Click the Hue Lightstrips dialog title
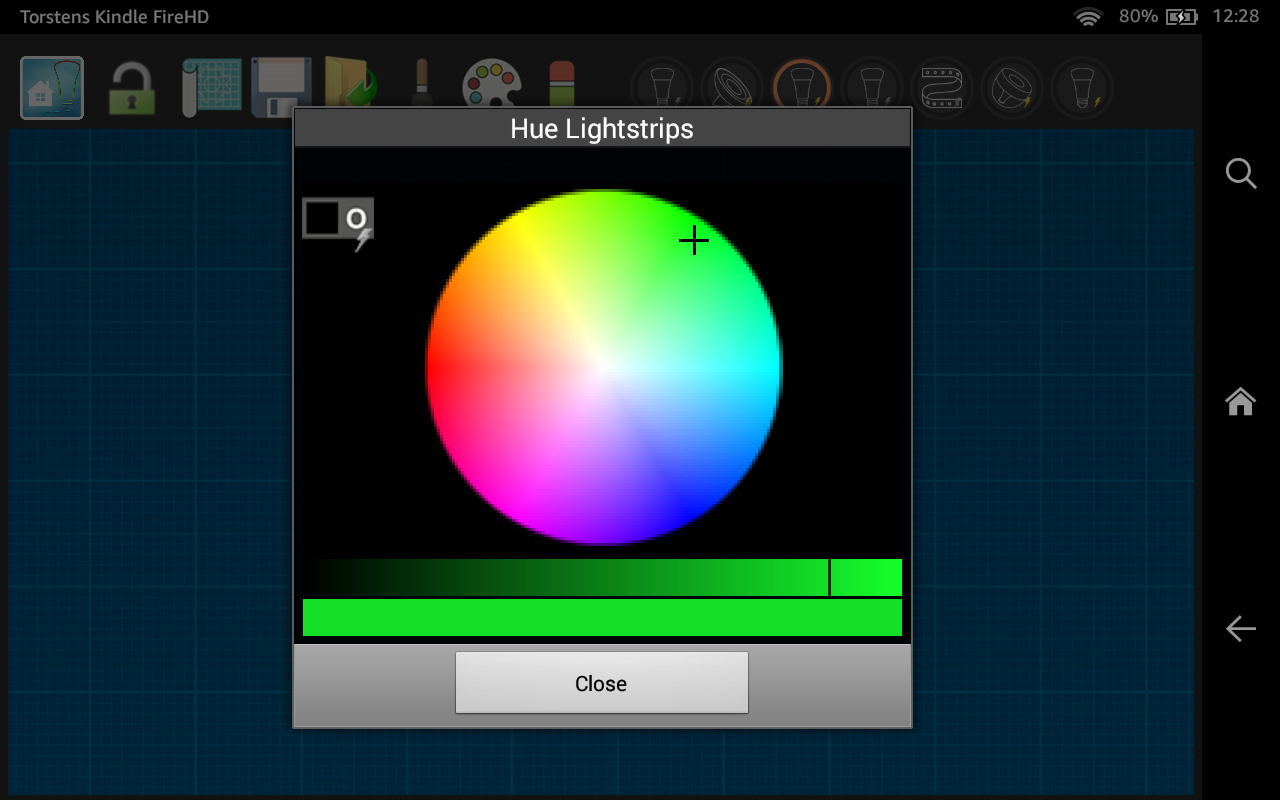The width and height of the screenshot is (1280, 800). point(602,129)
